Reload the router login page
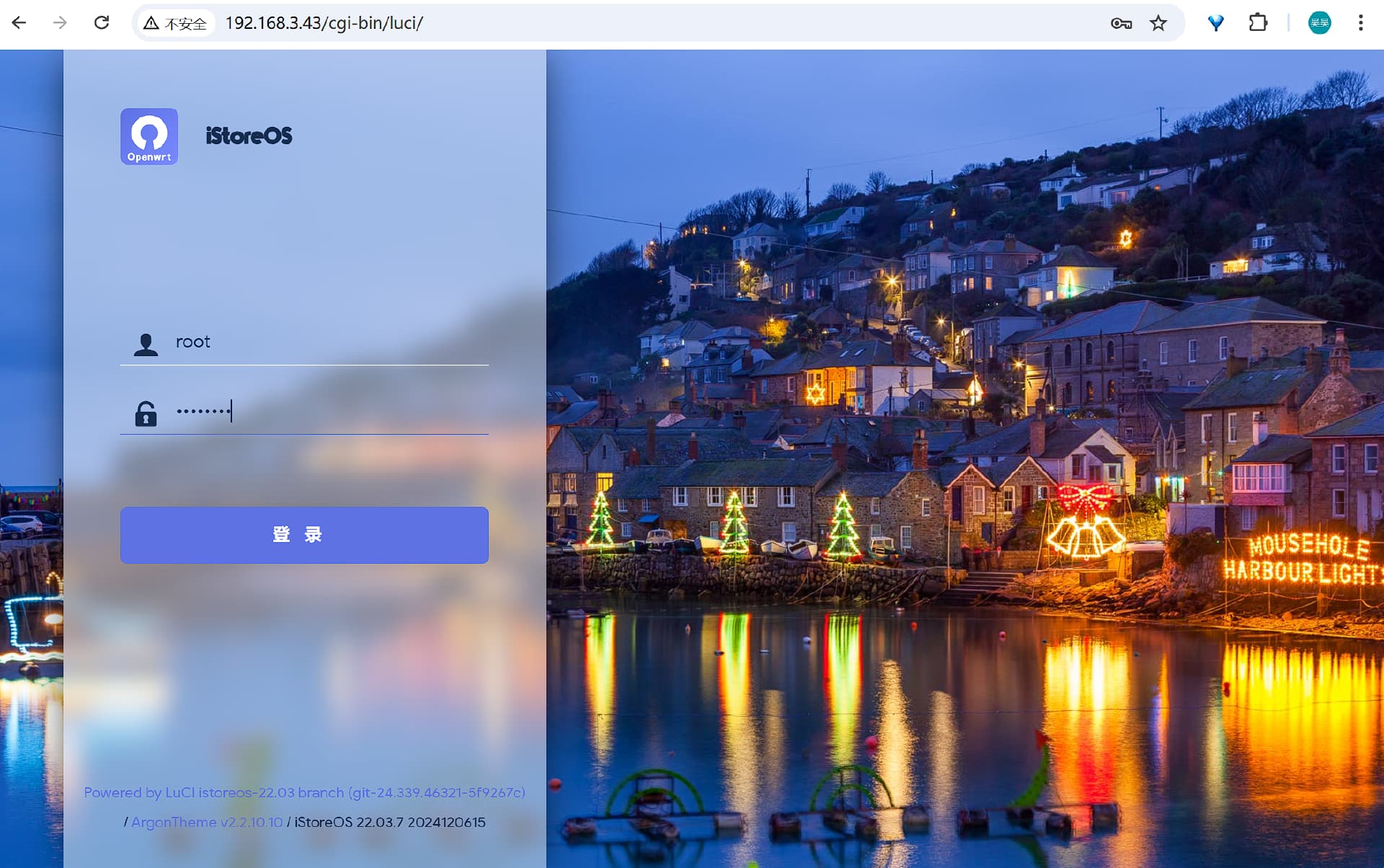 click(x=102, y=23)
